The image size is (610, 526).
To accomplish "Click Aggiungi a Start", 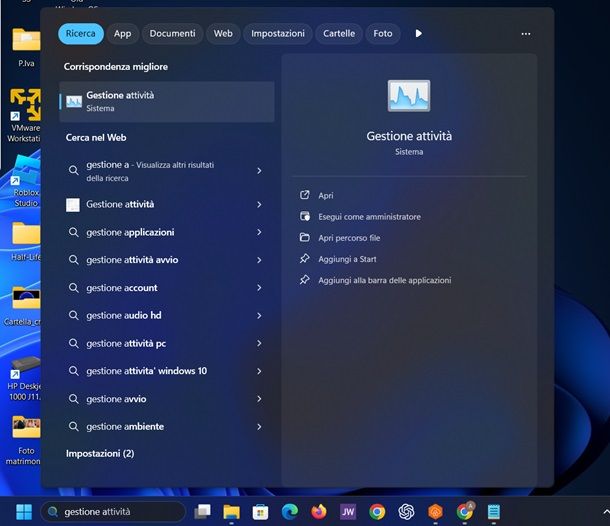I will 347,259.
